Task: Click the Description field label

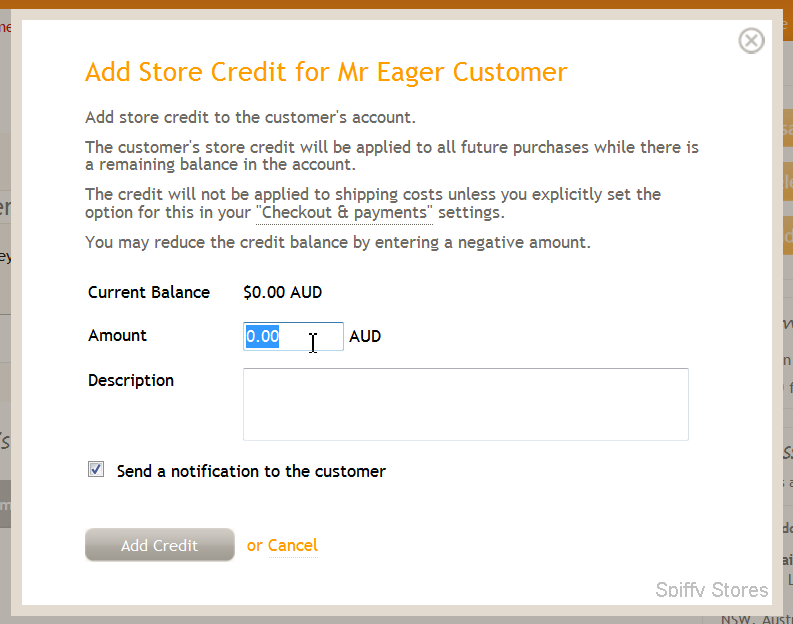Action: 131,380
